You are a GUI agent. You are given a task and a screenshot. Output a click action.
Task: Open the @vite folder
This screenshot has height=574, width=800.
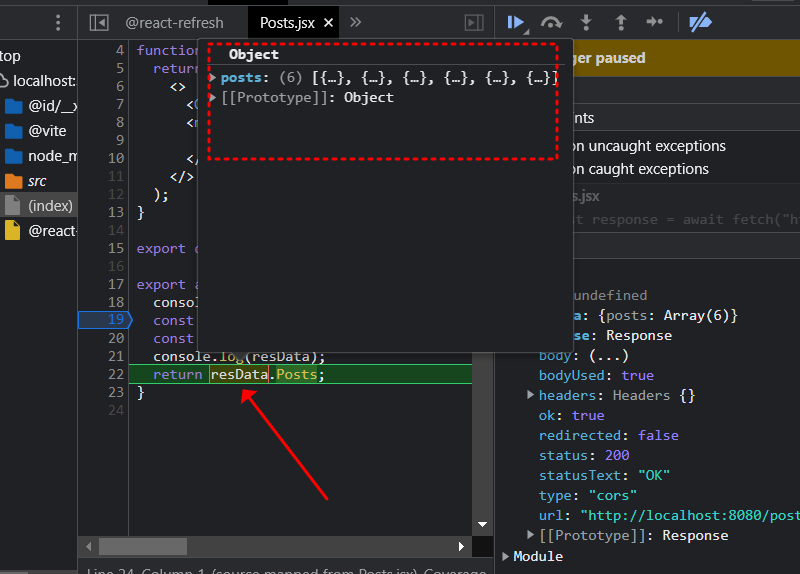pos(38,131)
